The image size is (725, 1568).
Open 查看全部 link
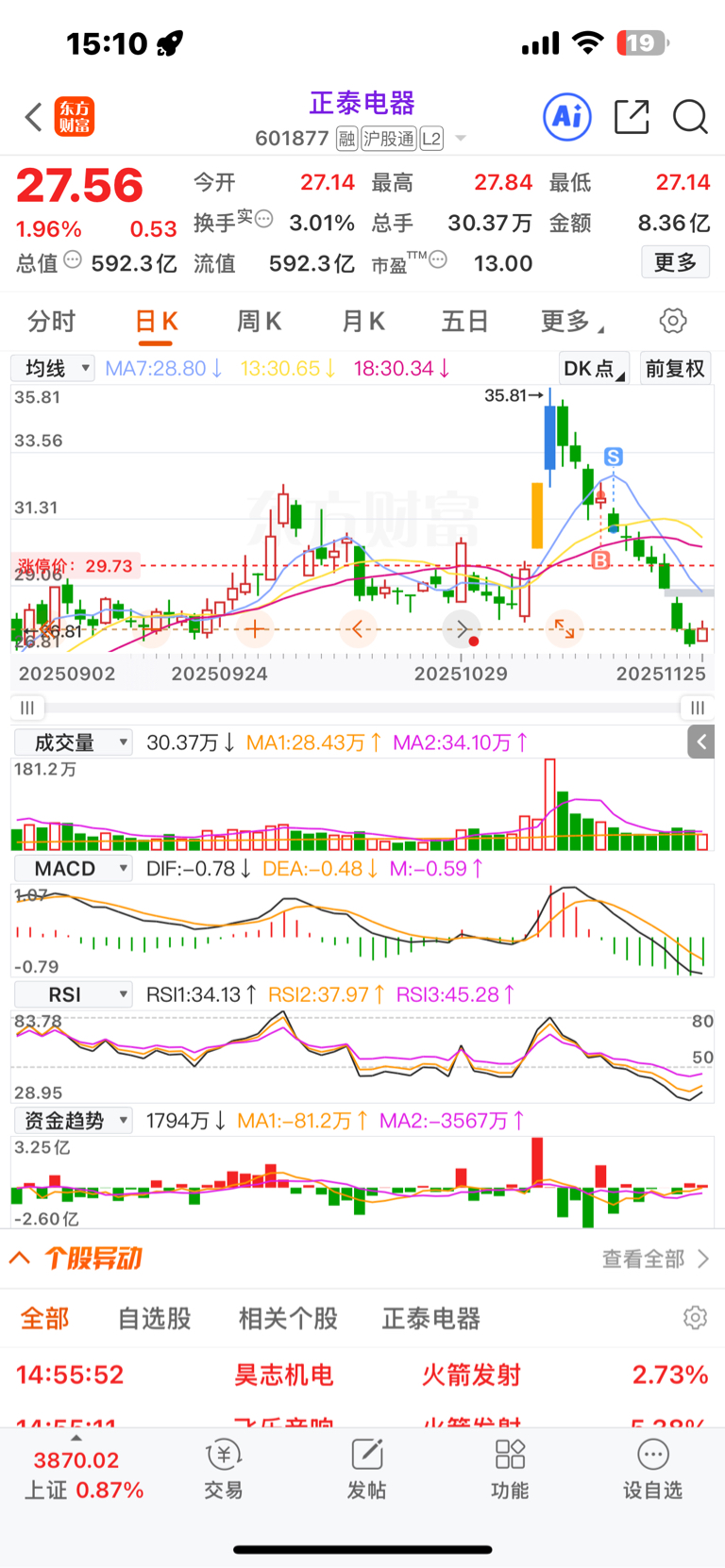[x=655, y=1259]
